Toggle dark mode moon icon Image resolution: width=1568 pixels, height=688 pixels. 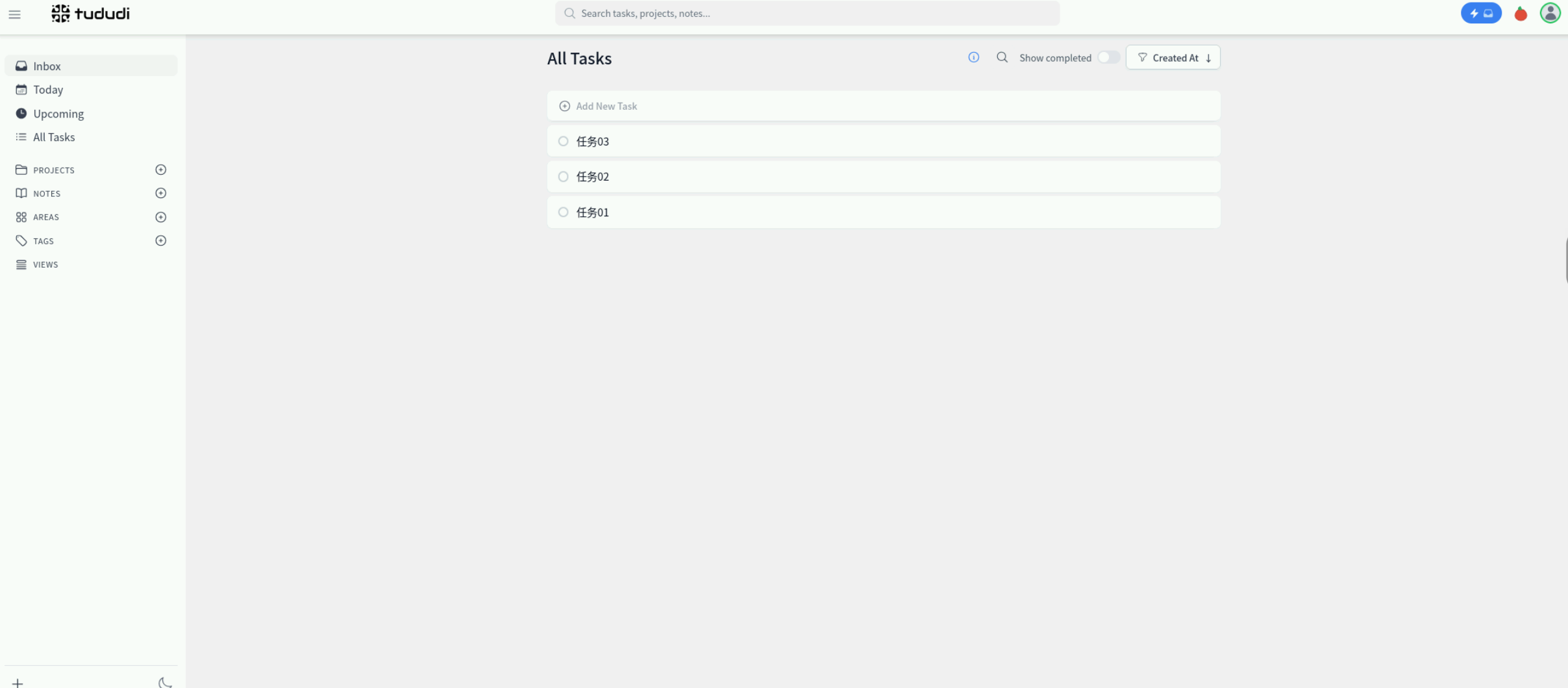pyautogui.click(x=165, y=682)
